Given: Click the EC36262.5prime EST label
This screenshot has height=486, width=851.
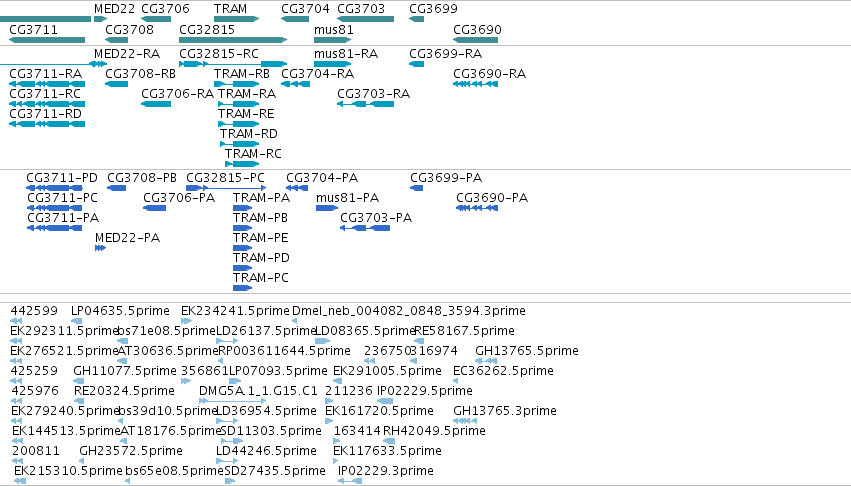Looking at the screenshot, I should (x=503, y=371).
